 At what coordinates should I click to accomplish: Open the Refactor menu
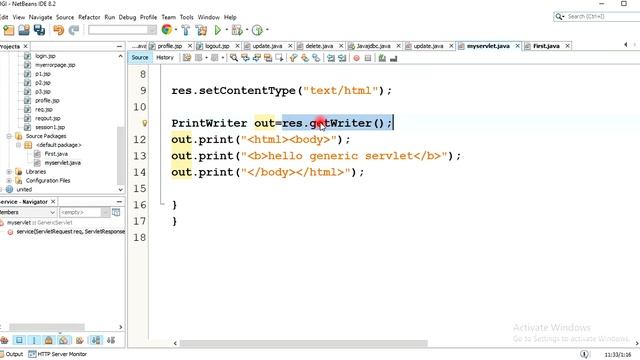89,17
